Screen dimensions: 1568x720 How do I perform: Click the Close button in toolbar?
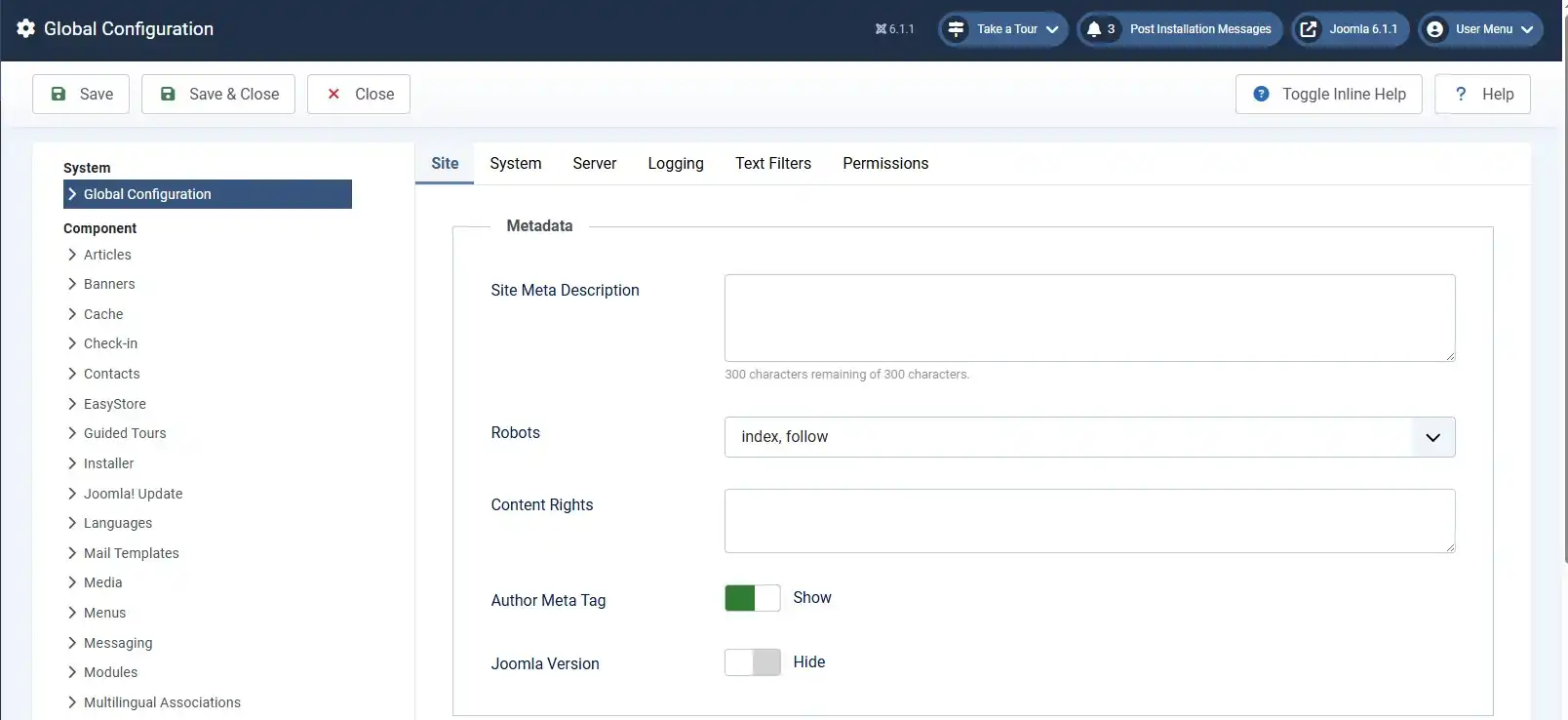[x=359, y=94]
